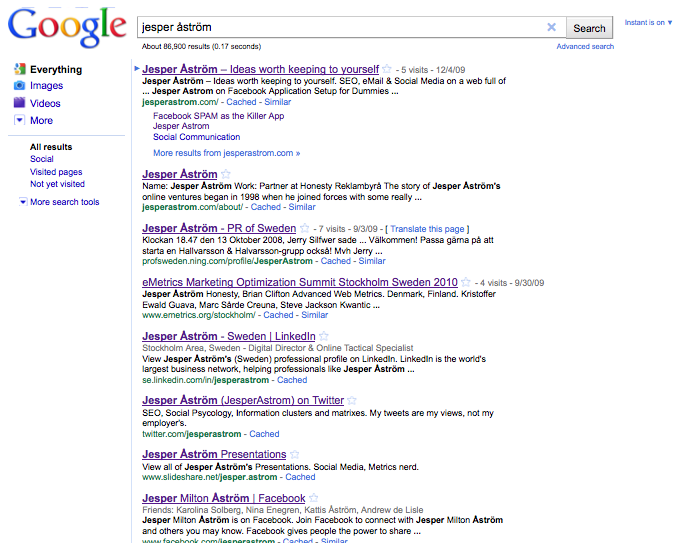Viewport: 692px width, 543px height.
Task: Open Similar for emetrics.org/stockholm
Action: [315, 315]
